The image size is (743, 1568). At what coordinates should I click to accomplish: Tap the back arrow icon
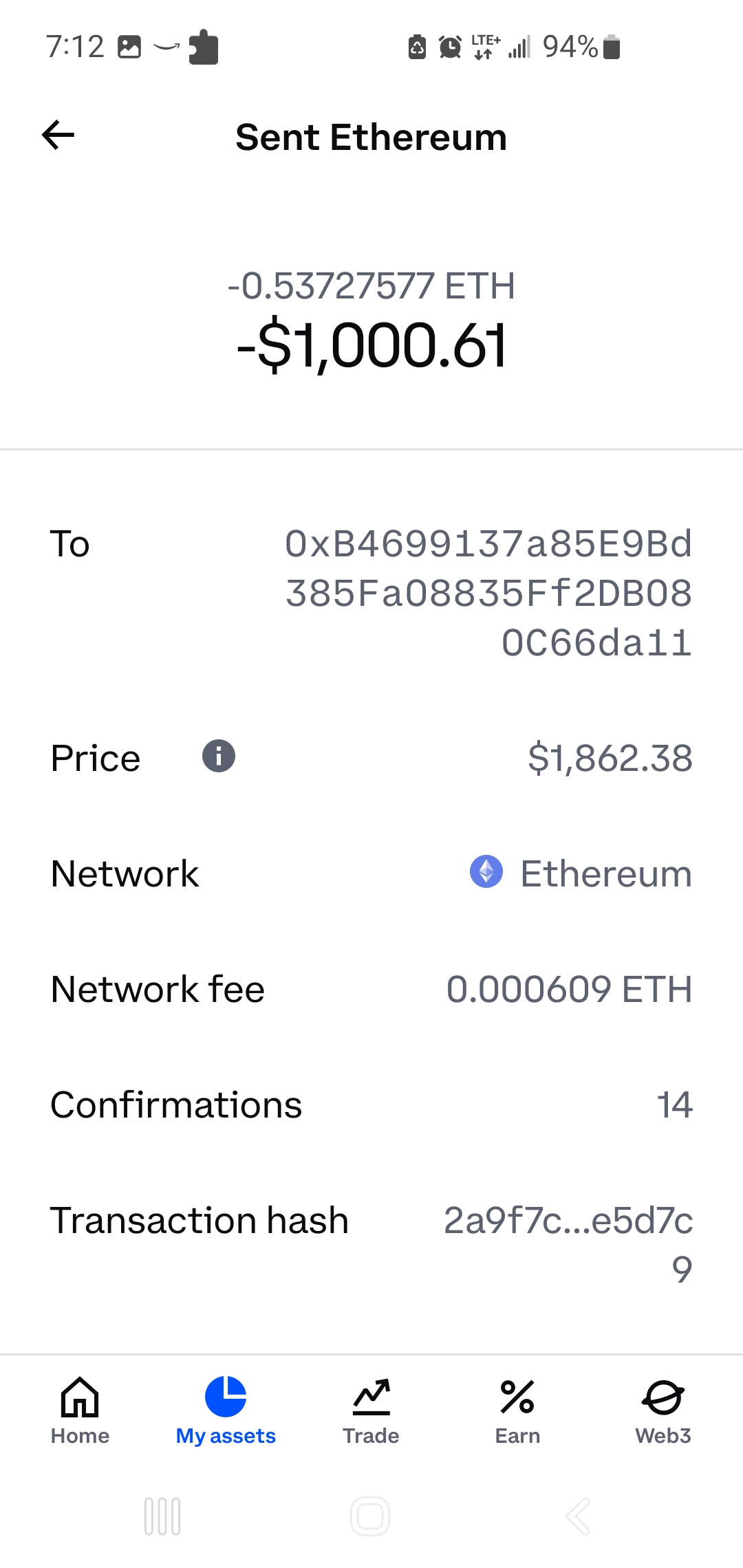[58, 135]
